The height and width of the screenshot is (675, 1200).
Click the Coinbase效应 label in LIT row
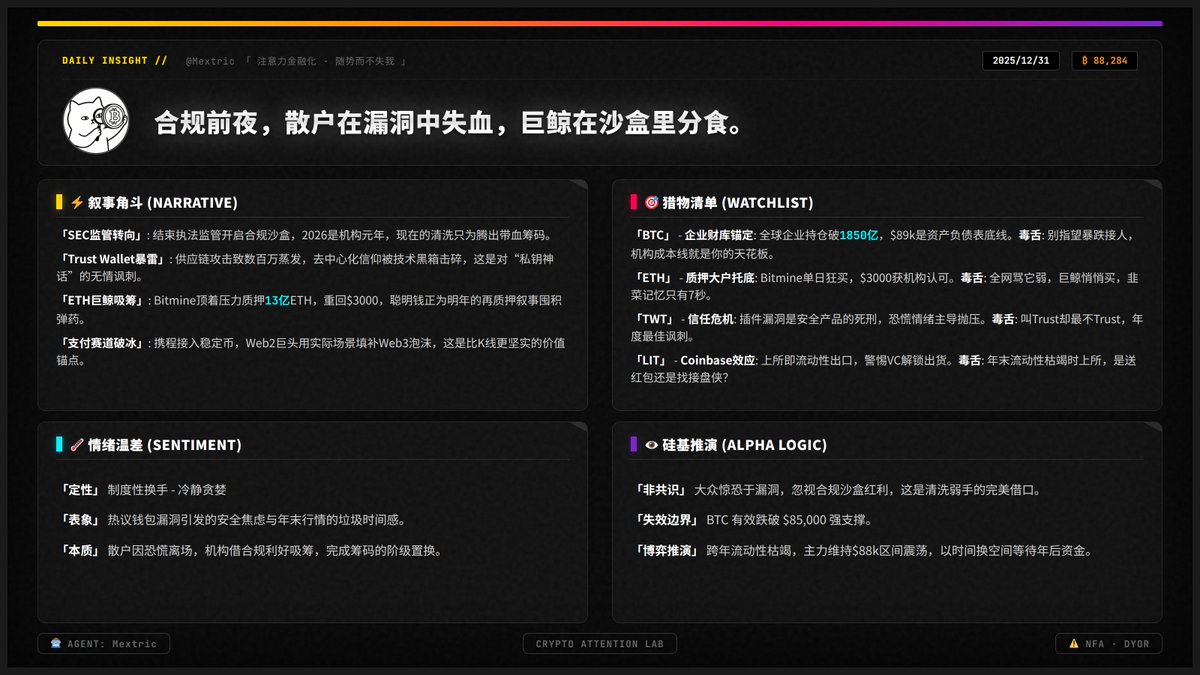[718, 362]
